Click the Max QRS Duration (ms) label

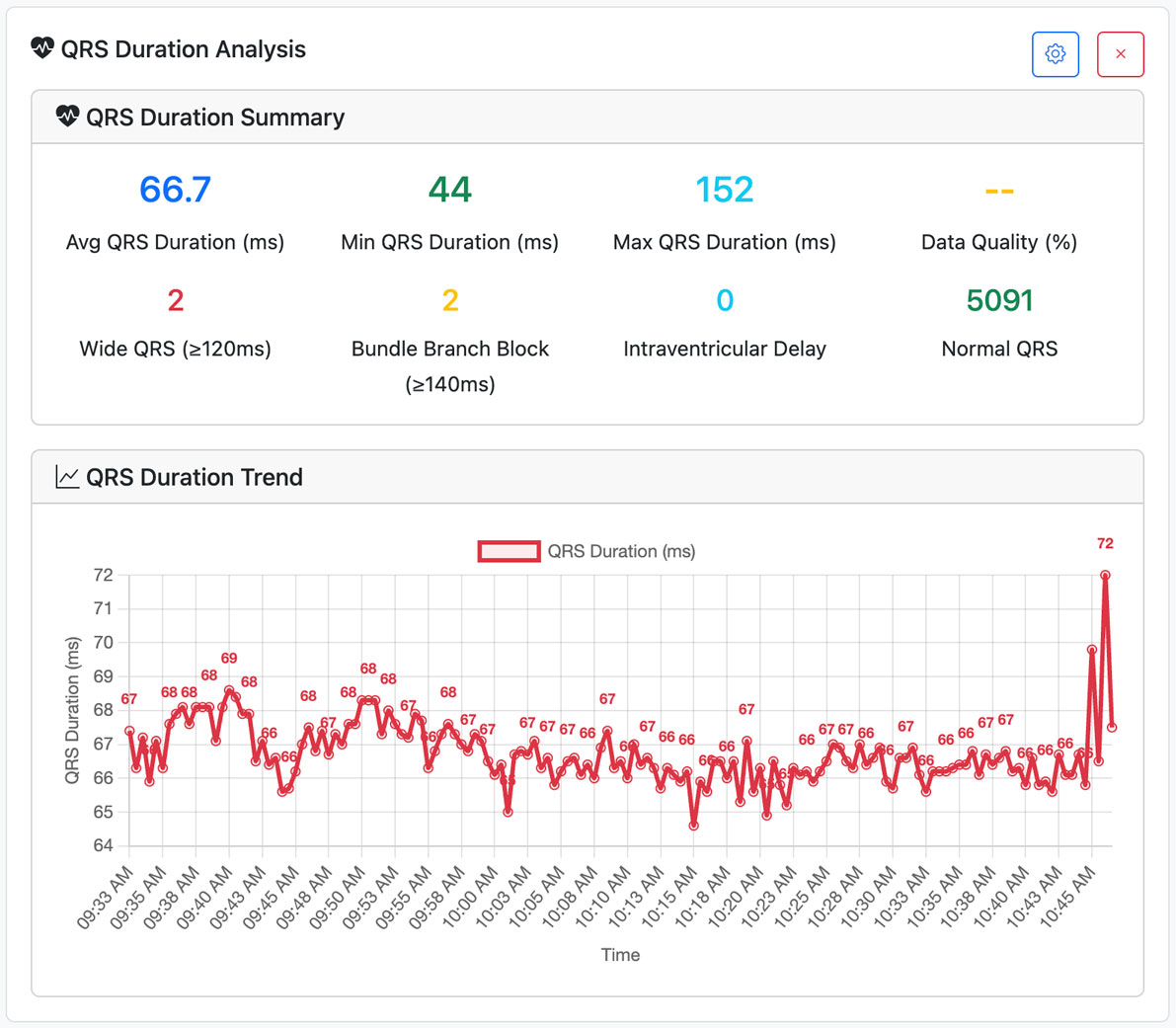click(x=725, y=242)
